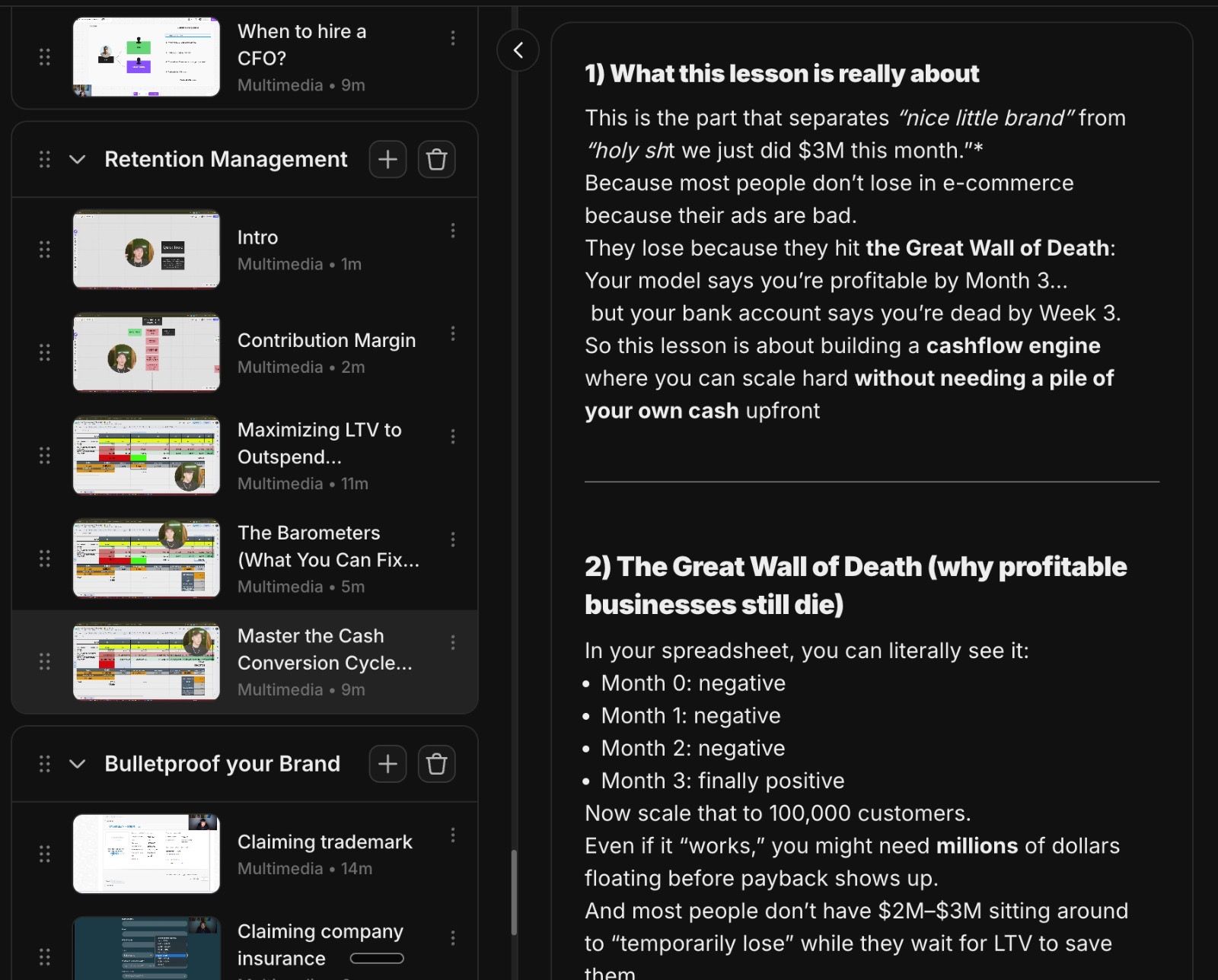Click the Retention Management section drag handle

pos(45,159)
